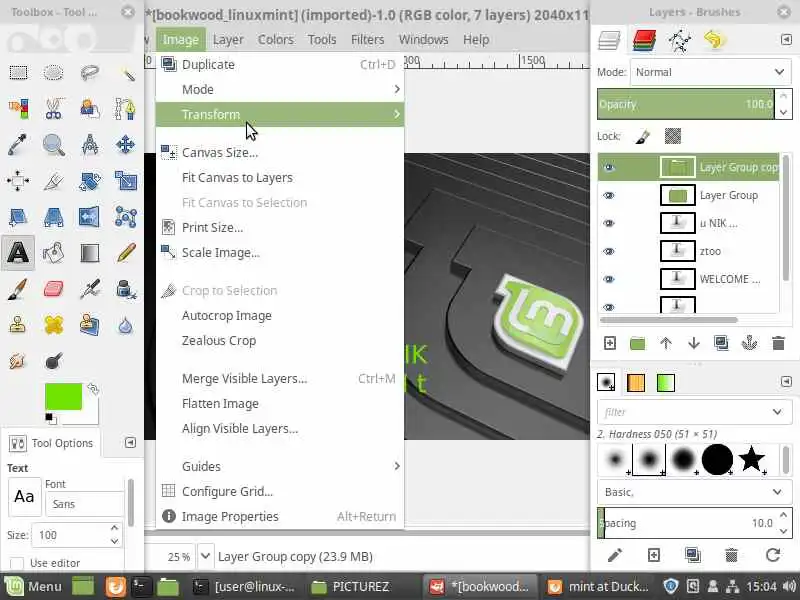Image resolution: width=800 pixels, height=600 pixels.
Task: Swap foreground and background colors
Action: pos(93,389)
